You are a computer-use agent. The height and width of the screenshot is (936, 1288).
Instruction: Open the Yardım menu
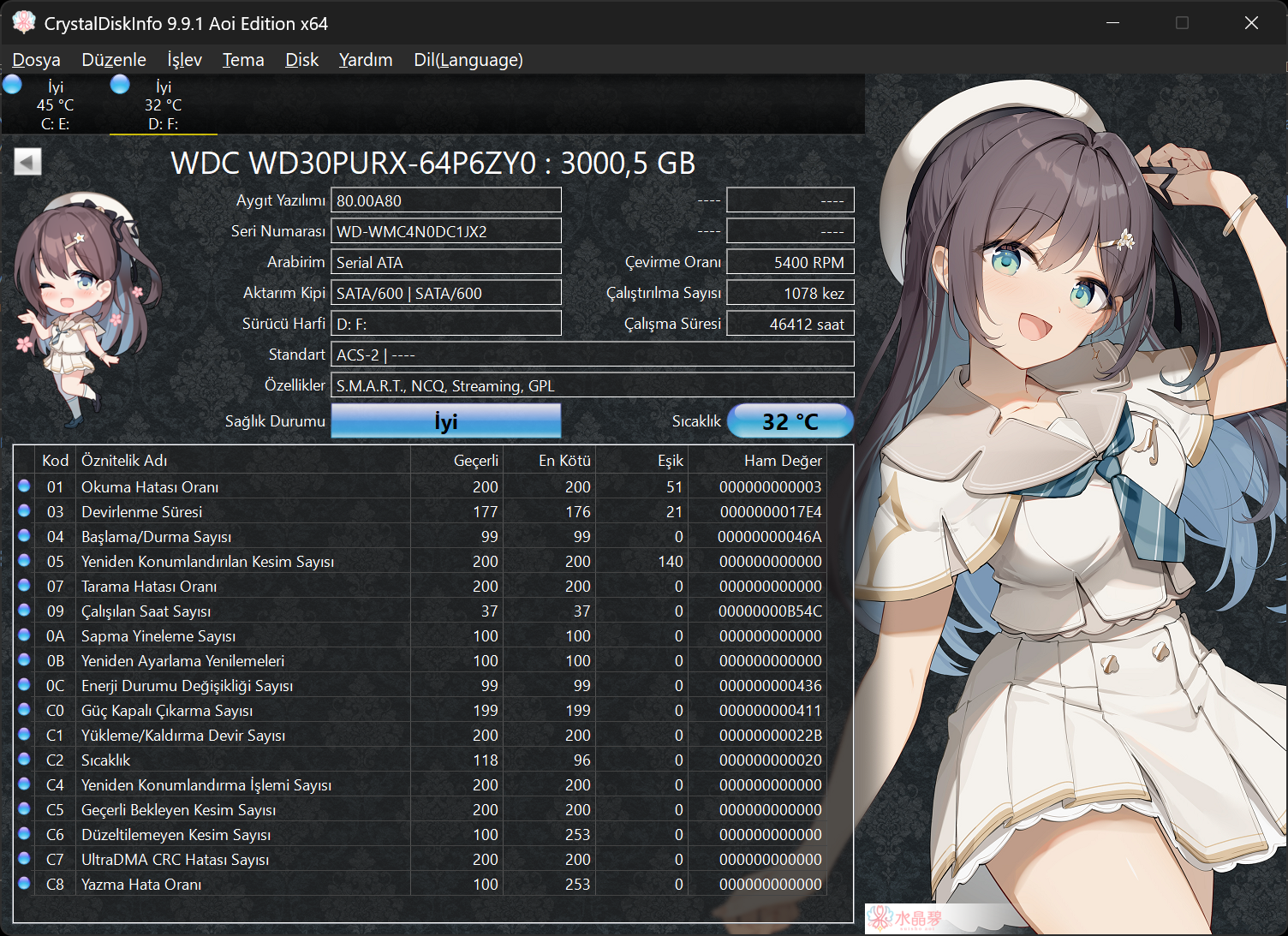click(x=366, y=60)
